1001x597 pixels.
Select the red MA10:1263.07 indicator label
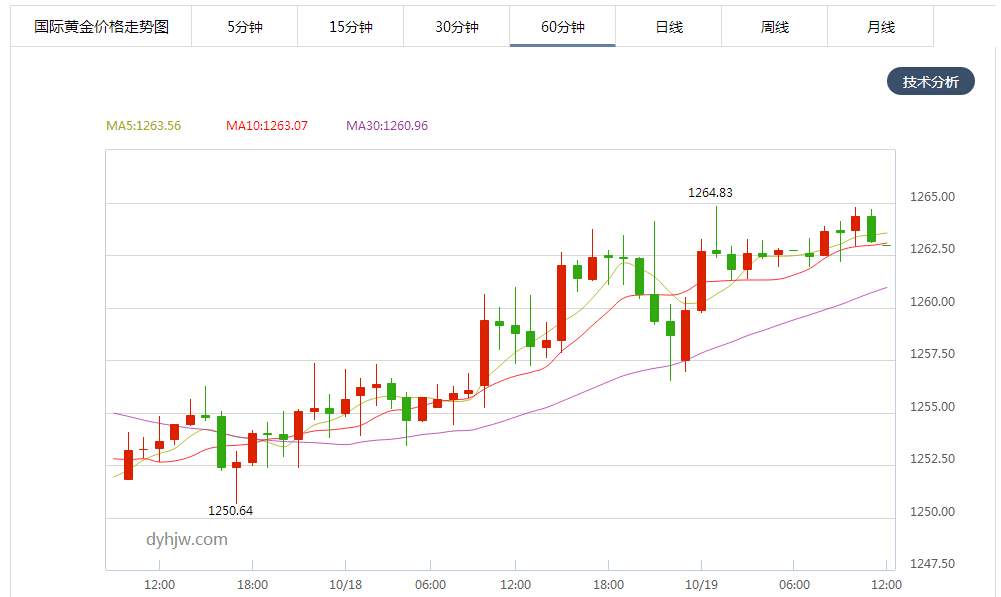pyautogui.click(x=266, y=126)
